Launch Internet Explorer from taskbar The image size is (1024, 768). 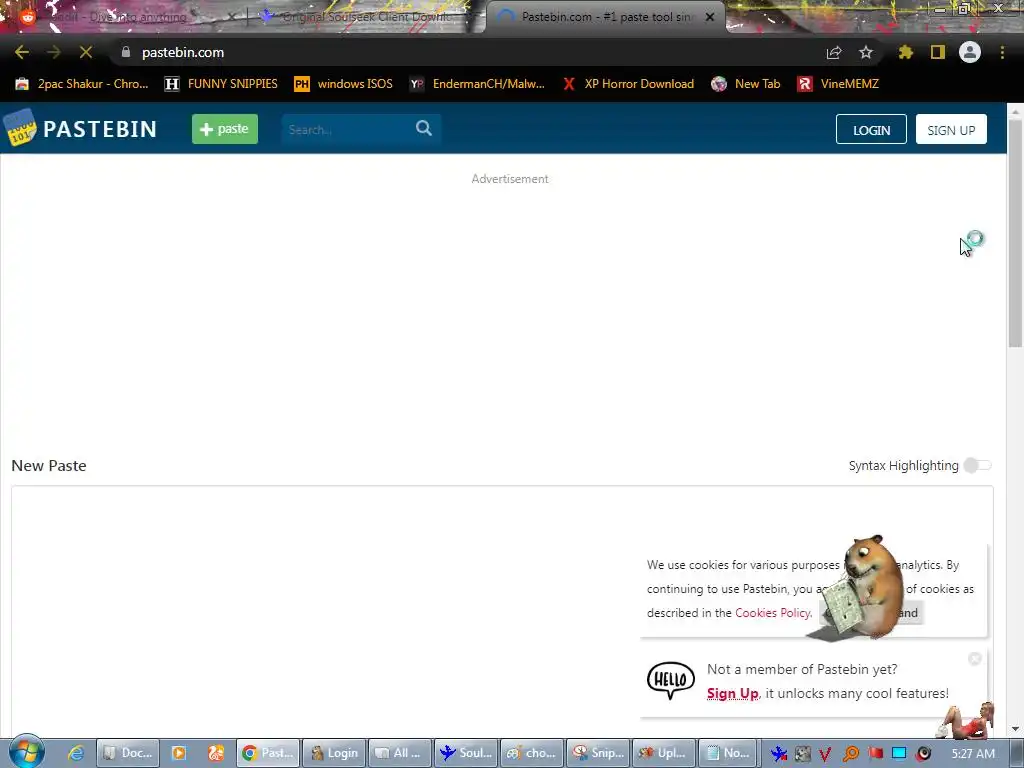tap(76, 753)
